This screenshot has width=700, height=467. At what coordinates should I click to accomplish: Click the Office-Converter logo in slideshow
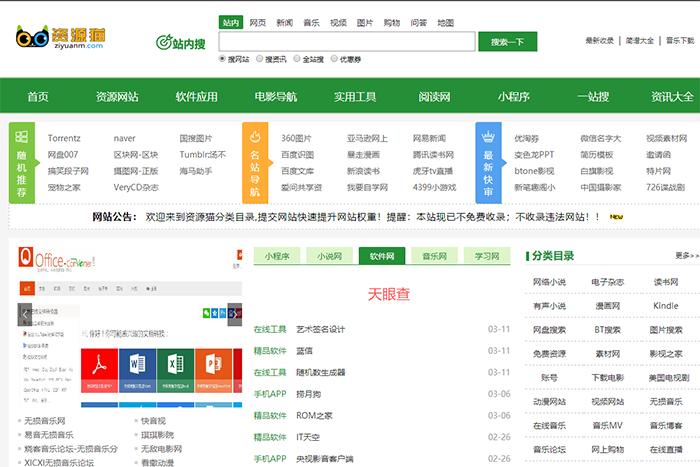pos(57,259)
